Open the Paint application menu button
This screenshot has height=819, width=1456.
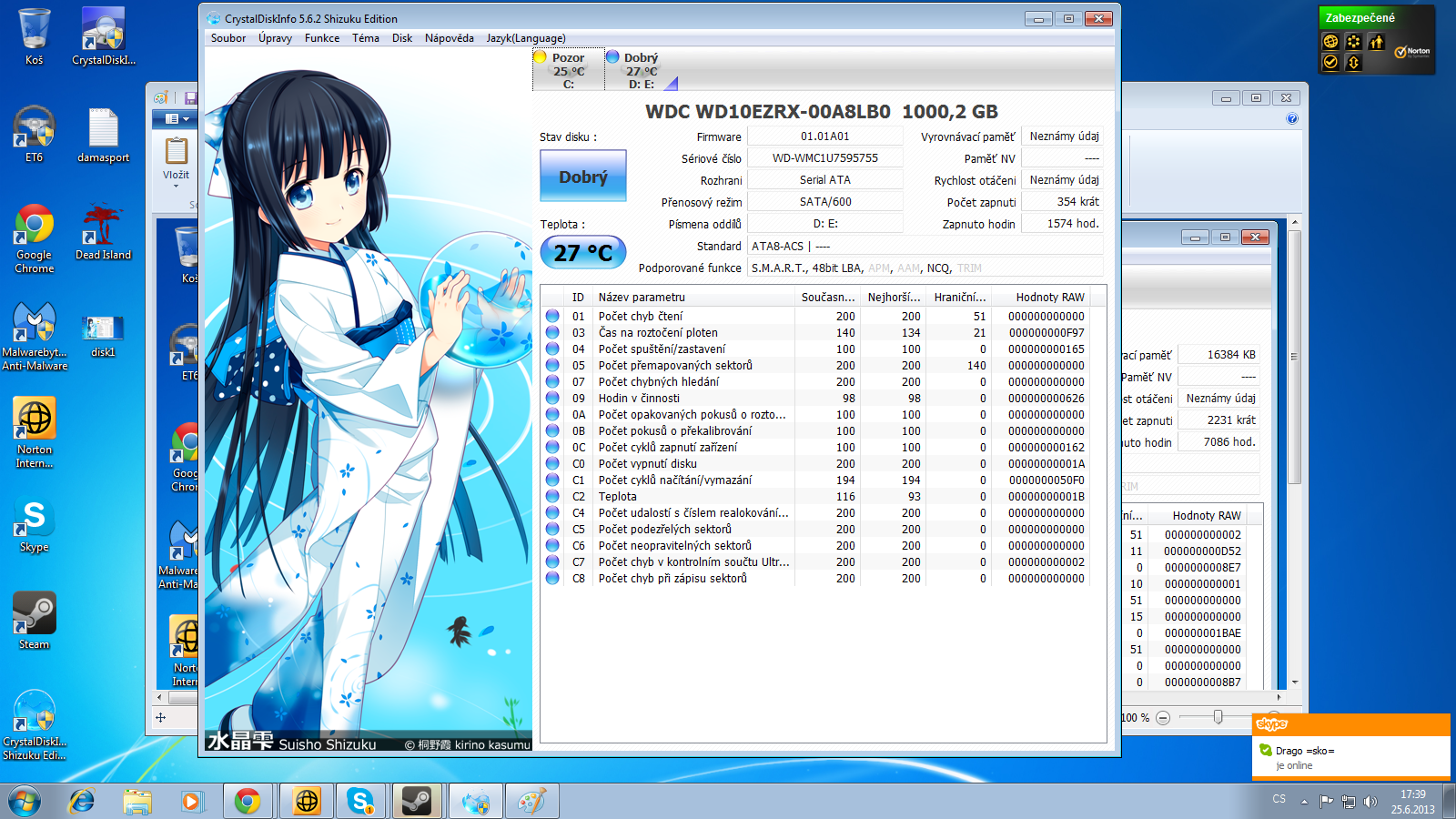point(177,118)
